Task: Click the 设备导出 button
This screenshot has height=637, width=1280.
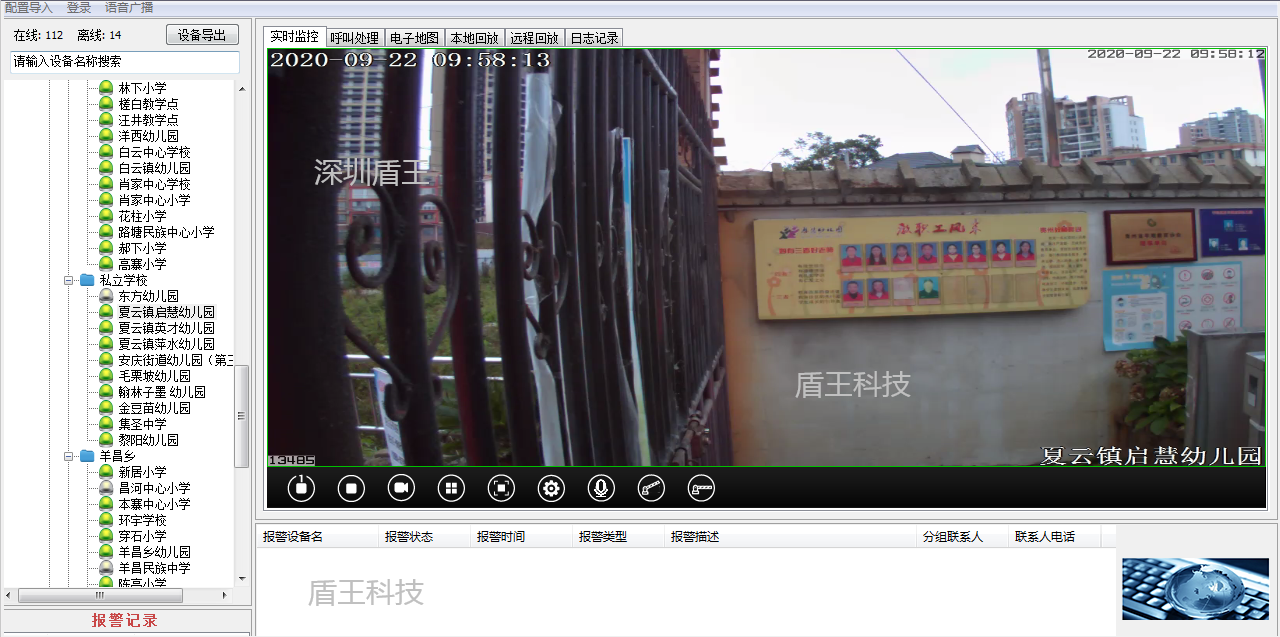Action: coord(202,35)
